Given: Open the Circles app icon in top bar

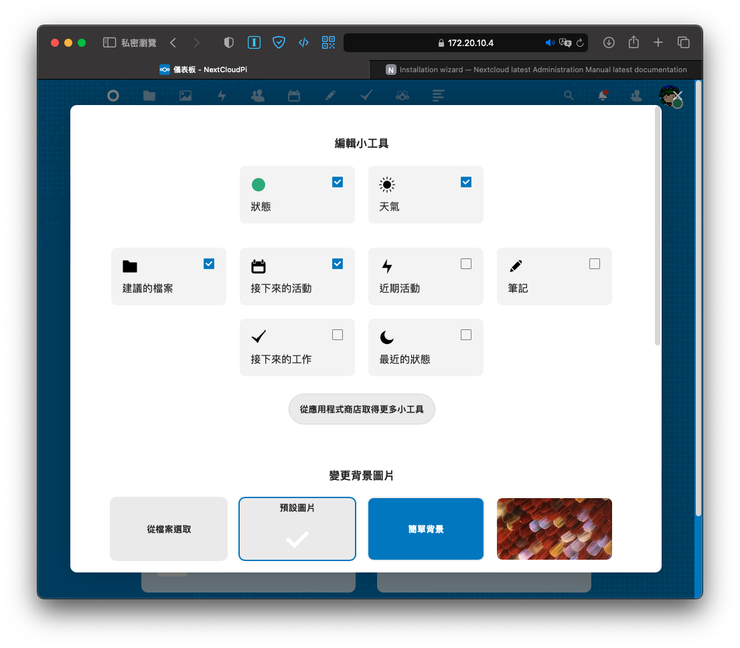Looking at the screenshot, I should [x=403, y=96].
